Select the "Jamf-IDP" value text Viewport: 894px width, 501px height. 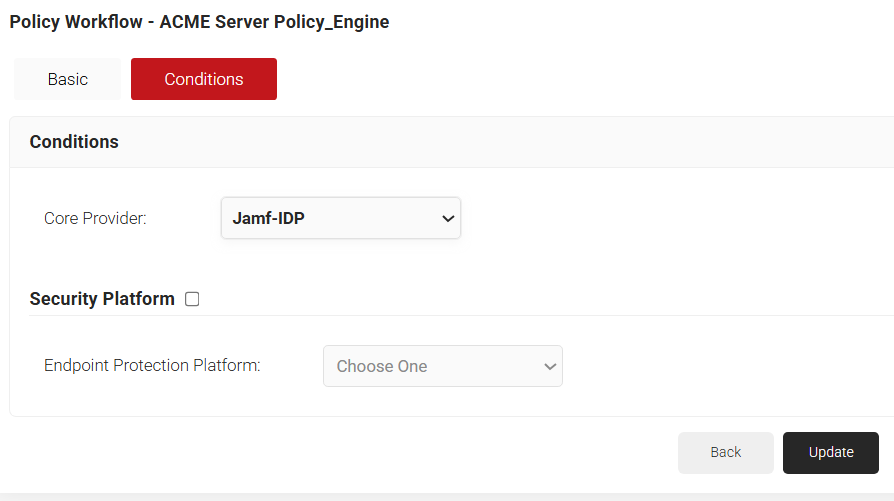coord(268,218)
